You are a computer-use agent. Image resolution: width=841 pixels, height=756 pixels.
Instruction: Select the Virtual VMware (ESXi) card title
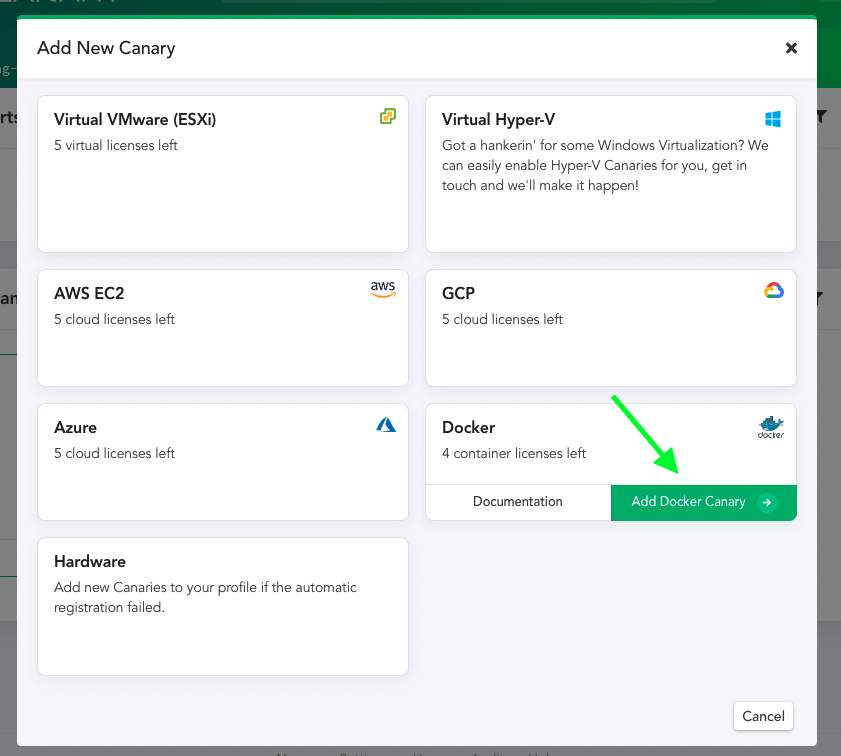tap(135, 120)
